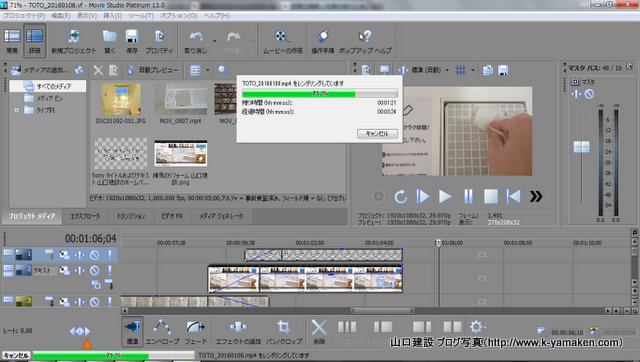Open the Insert menu
Screen dimensions: 640x362
113,16
